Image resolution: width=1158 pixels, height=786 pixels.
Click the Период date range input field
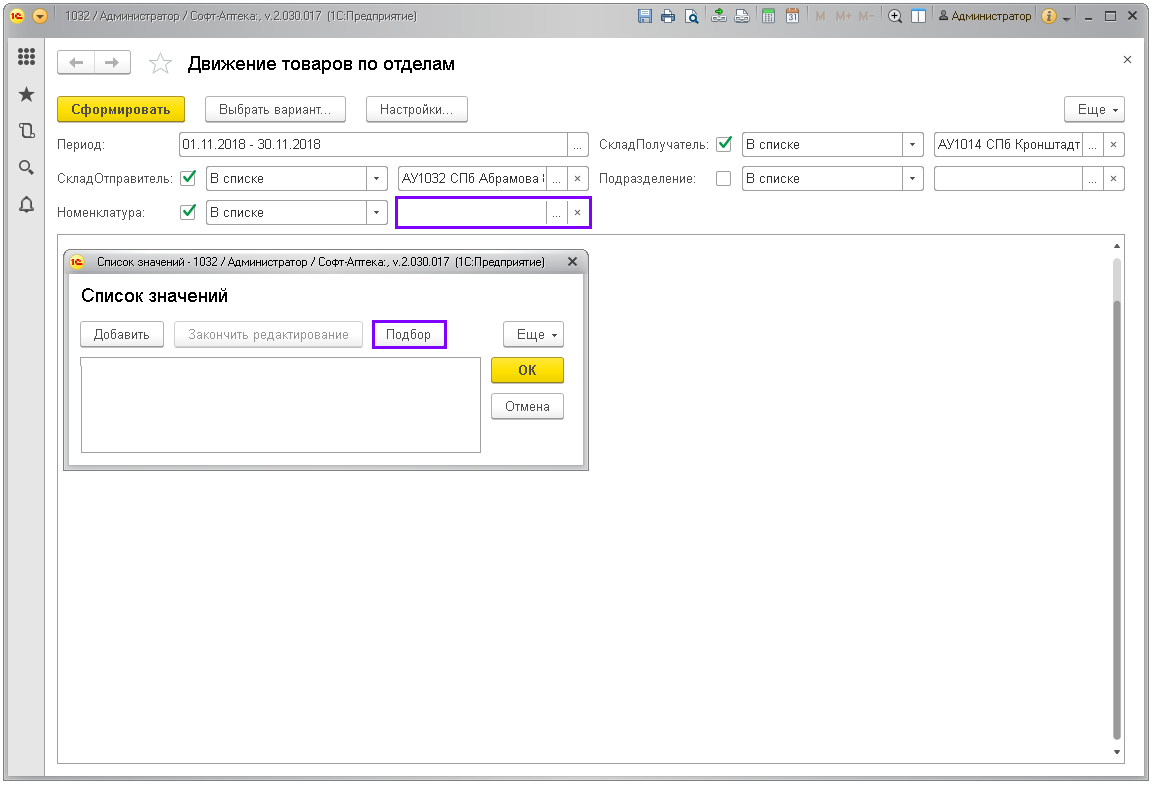tap(372, 144)
